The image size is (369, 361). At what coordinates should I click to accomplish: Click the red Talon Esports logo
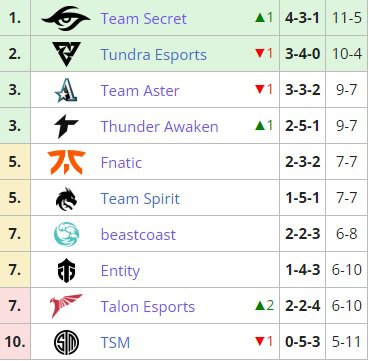tap(66, 306)
